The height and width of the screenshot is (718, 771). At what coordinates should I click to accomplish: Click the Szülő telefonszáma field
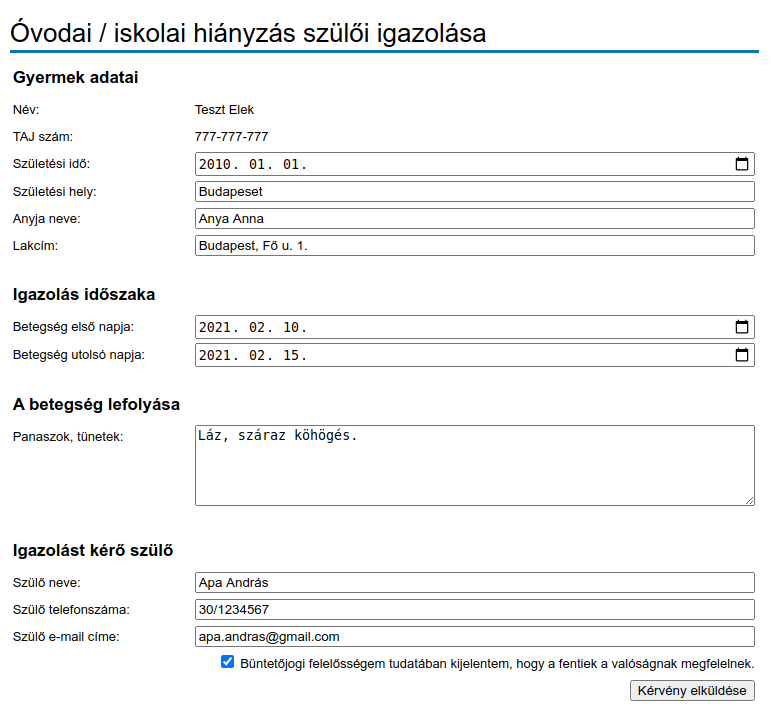[474, 609]
